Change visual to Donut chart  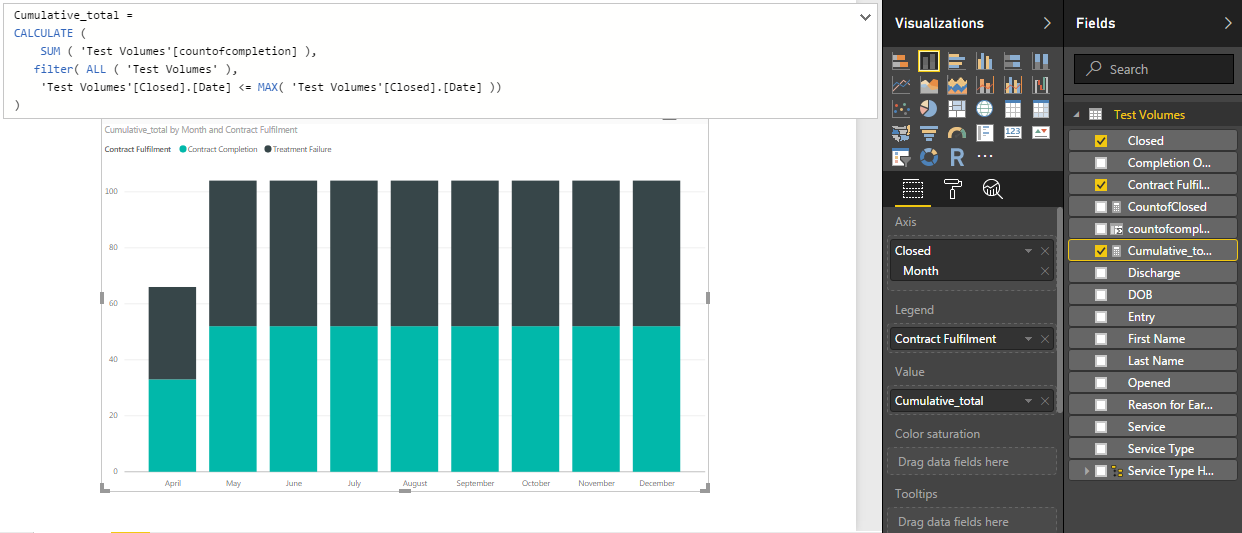[929, 157]
